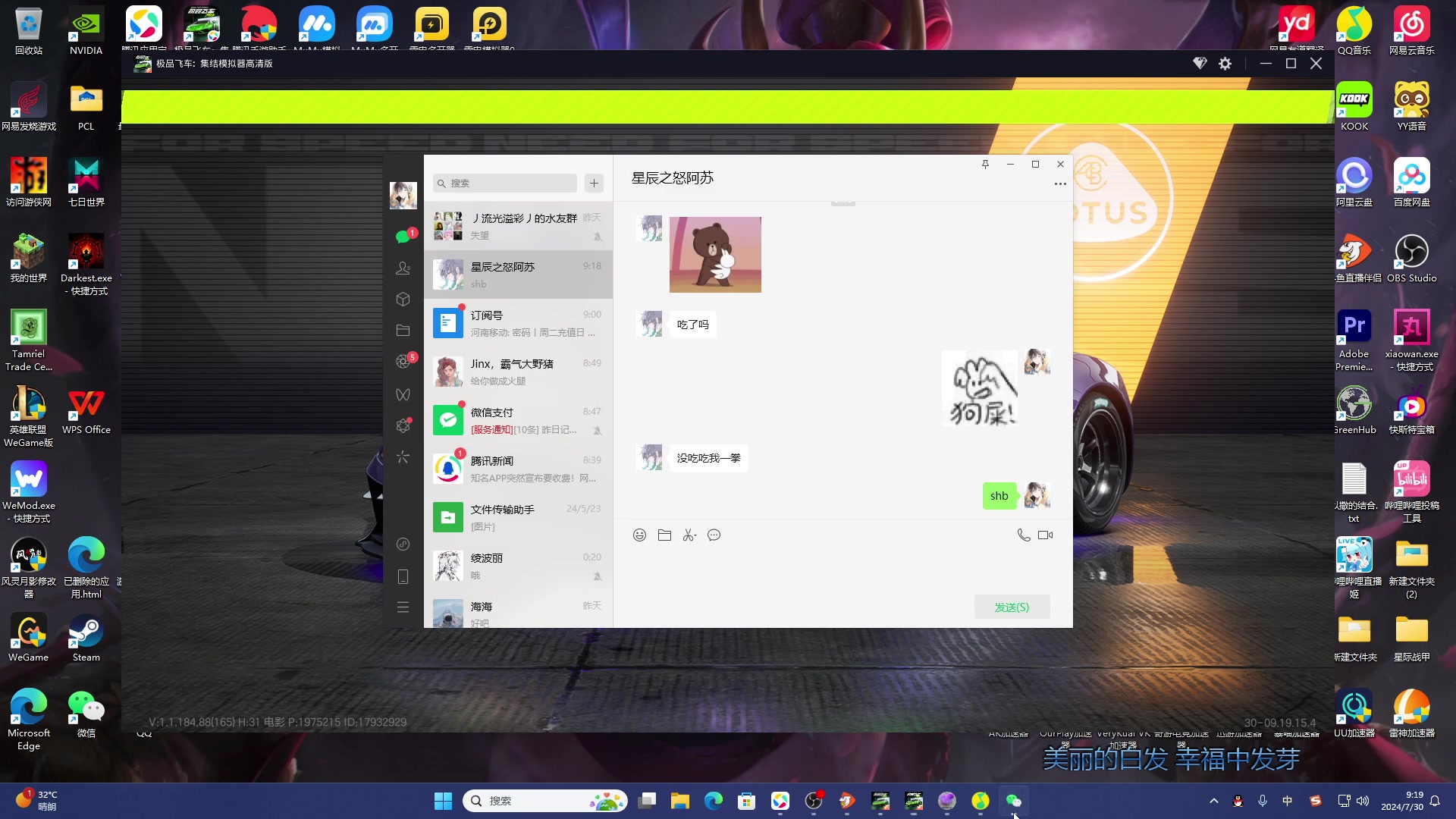Open the 回收站 recycle bin
Screen dimensions: 1456x819
(x=28, y=31)
